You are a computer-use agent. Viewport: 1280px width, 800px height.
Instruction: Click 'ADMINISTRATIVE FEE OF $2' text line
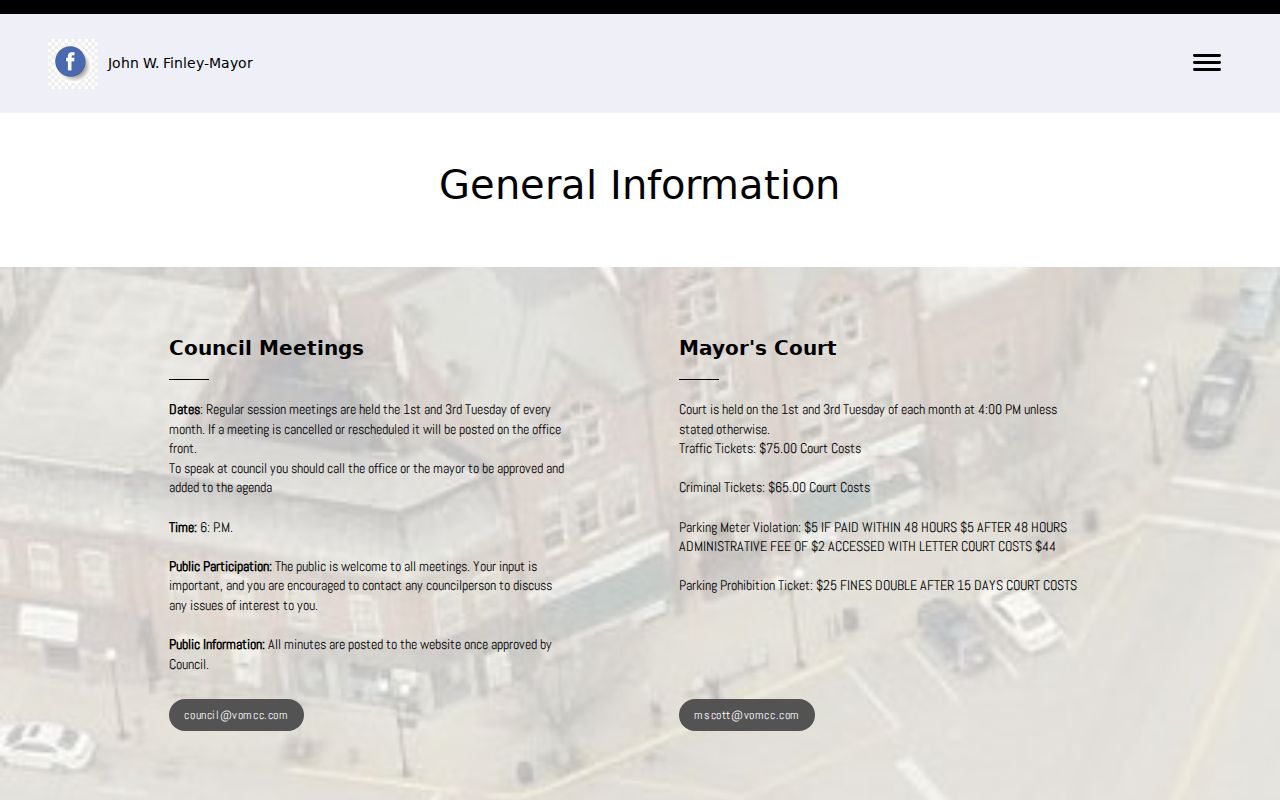tap(867, 547)
